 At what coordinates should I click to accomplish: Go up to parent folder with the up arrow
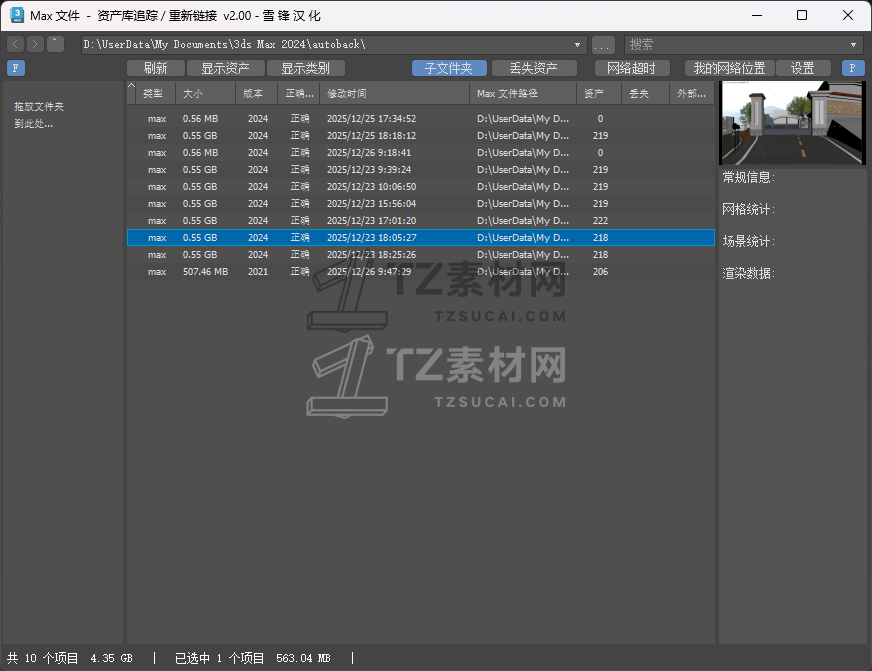55,44
